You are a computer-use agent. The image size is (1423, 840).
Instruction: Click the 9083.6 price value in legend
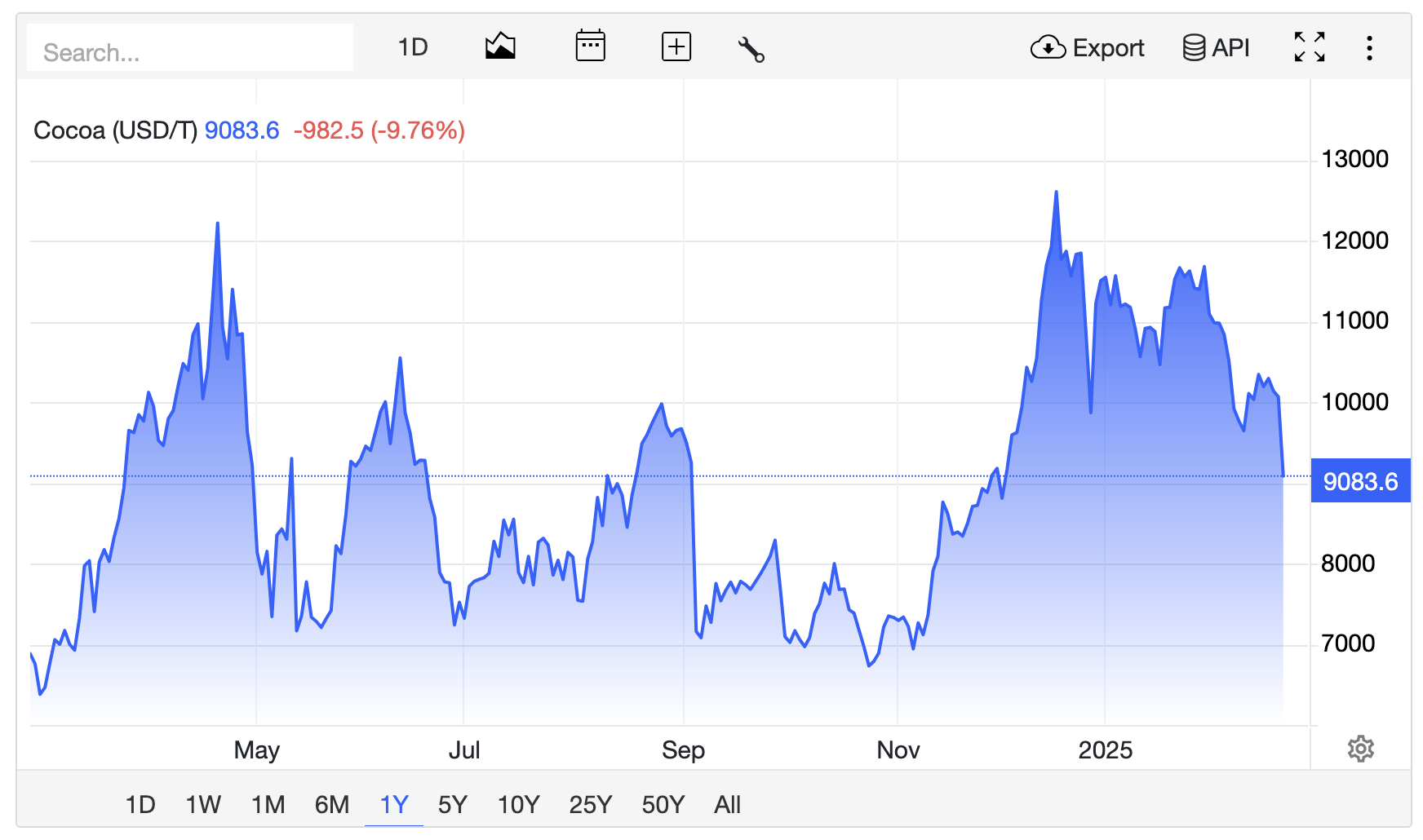[242, 130]
